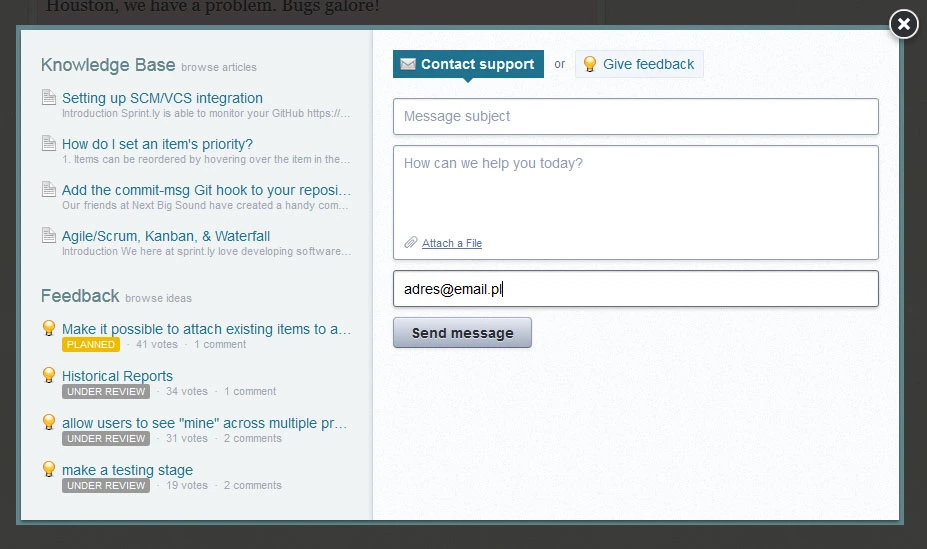Open Add the commit-msg Git hook article
This screenshot has height=549, width=927.
point(206,190)
